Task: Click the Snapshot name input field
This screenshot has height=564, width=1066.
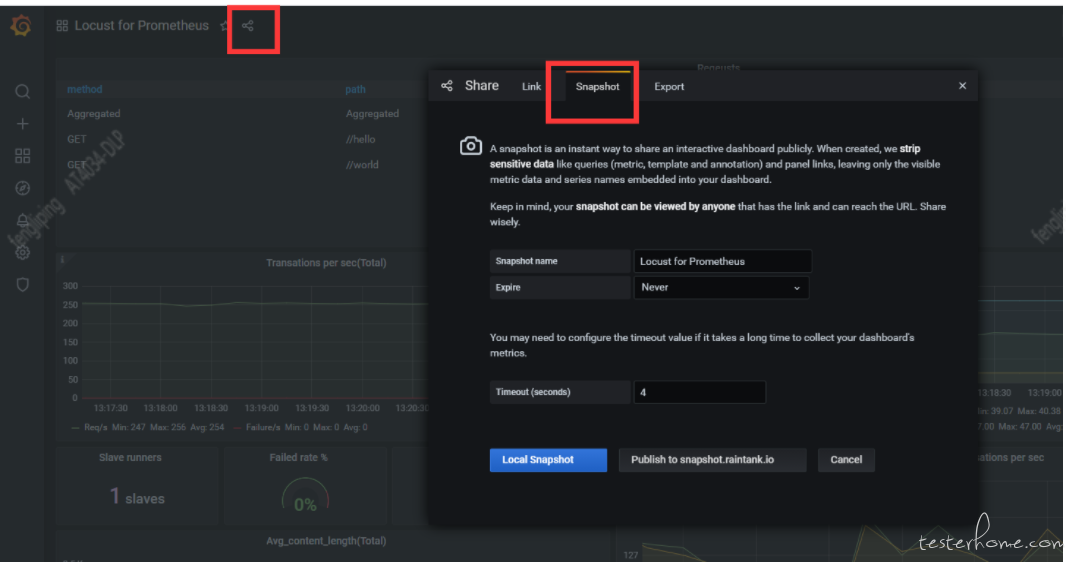Action: point(722,261)
